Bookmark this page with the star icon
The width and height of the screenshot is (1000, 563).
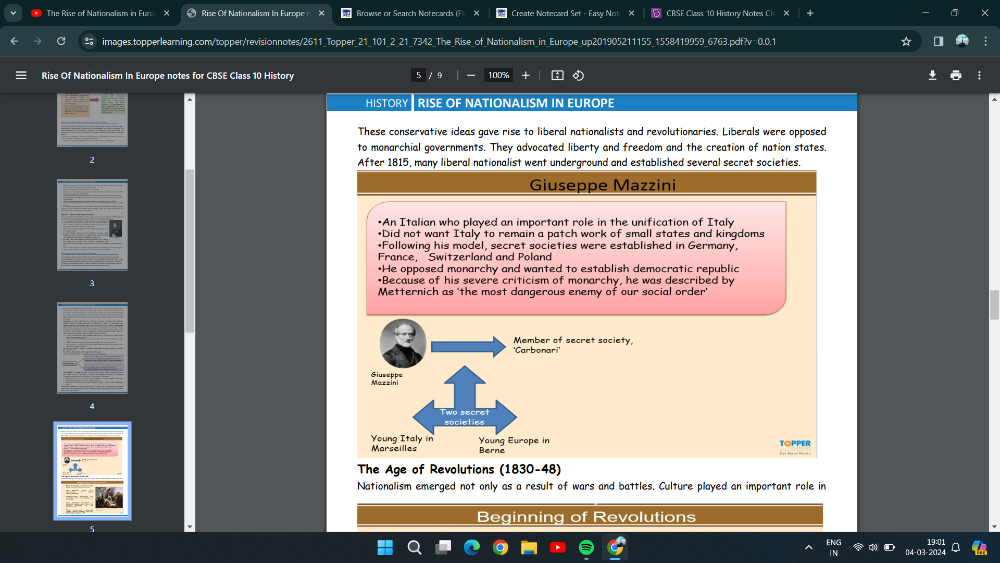(x=906, y=41)
